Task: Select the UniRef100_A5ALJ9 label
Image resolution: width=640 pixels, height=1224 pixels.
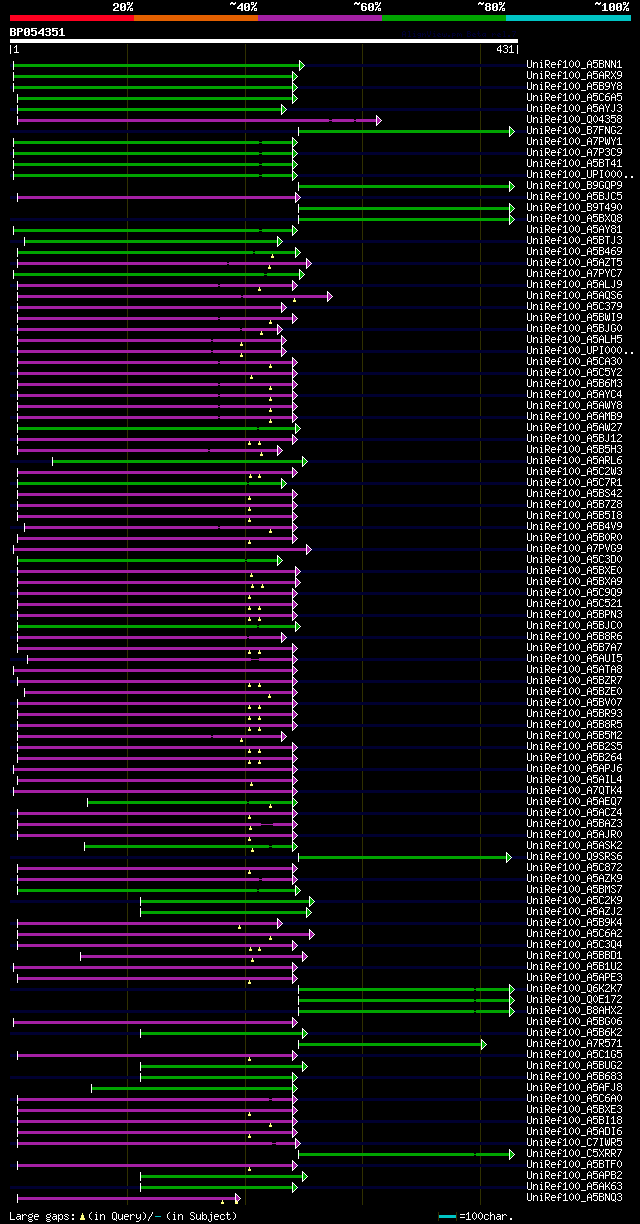Action: [x=574, y=285]
